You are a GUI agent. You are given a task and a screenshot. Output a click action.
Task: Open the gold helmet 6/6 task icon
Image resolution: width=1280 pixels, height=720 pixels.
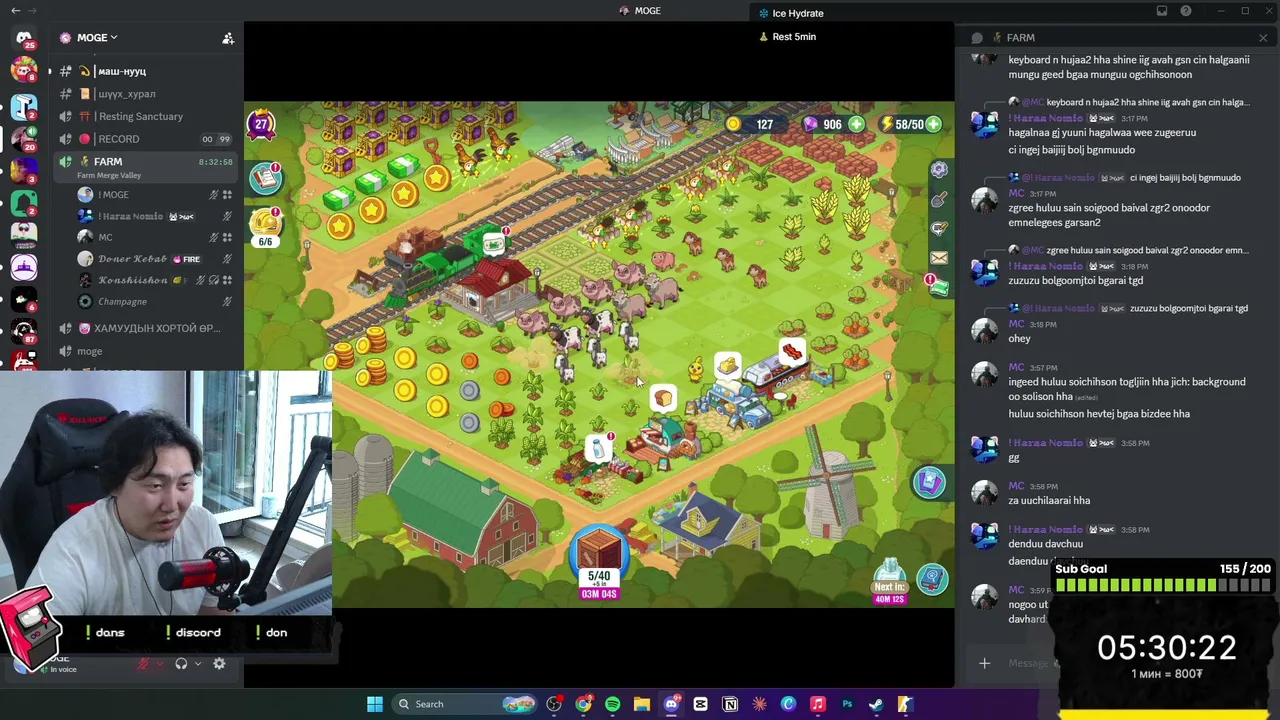coord(266,227)
